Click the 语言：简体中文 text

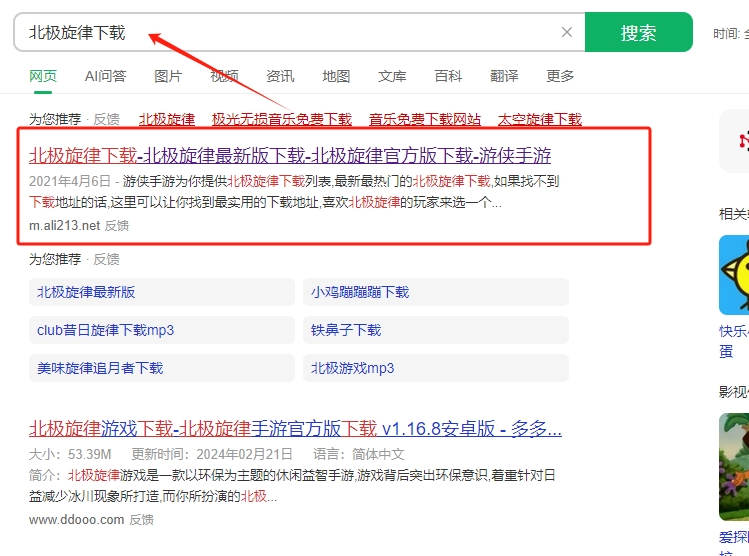tap(359, 454)
